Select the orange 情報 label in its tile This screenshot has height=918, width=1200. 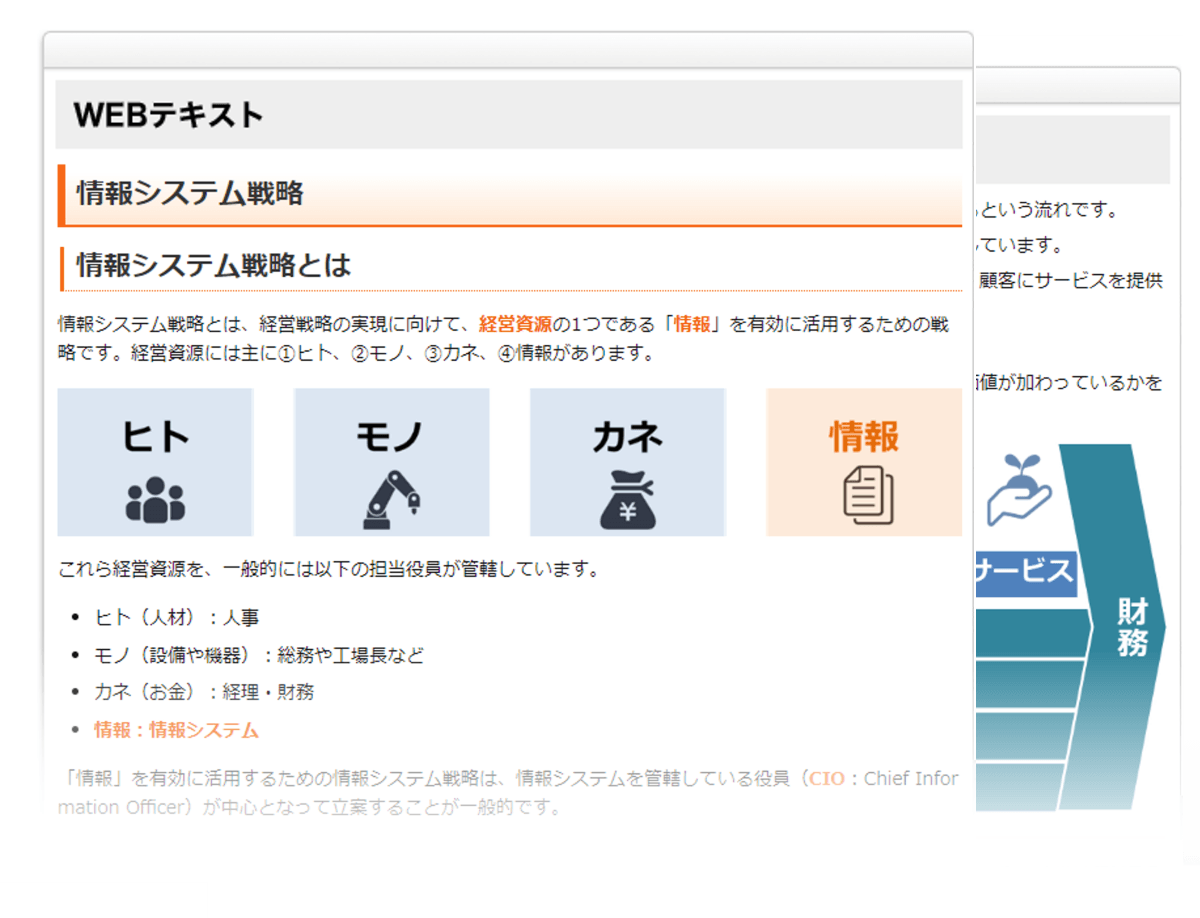863,437
